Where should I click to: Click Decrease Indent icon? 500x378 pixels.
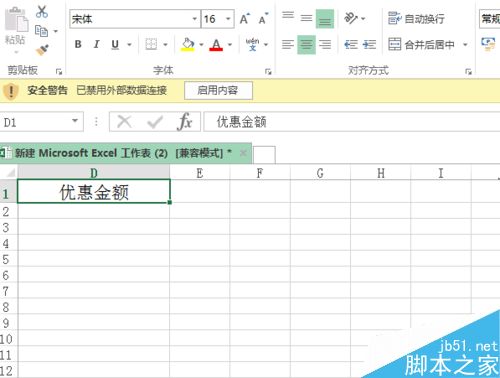[x=351, y=44]
